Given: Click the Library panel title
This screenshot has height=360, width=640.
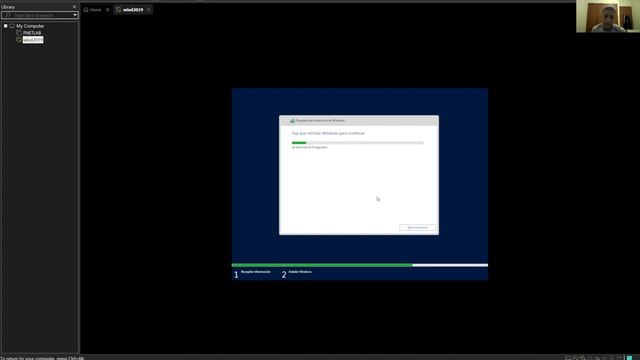Looking at the screenshot, I should 8,7.
